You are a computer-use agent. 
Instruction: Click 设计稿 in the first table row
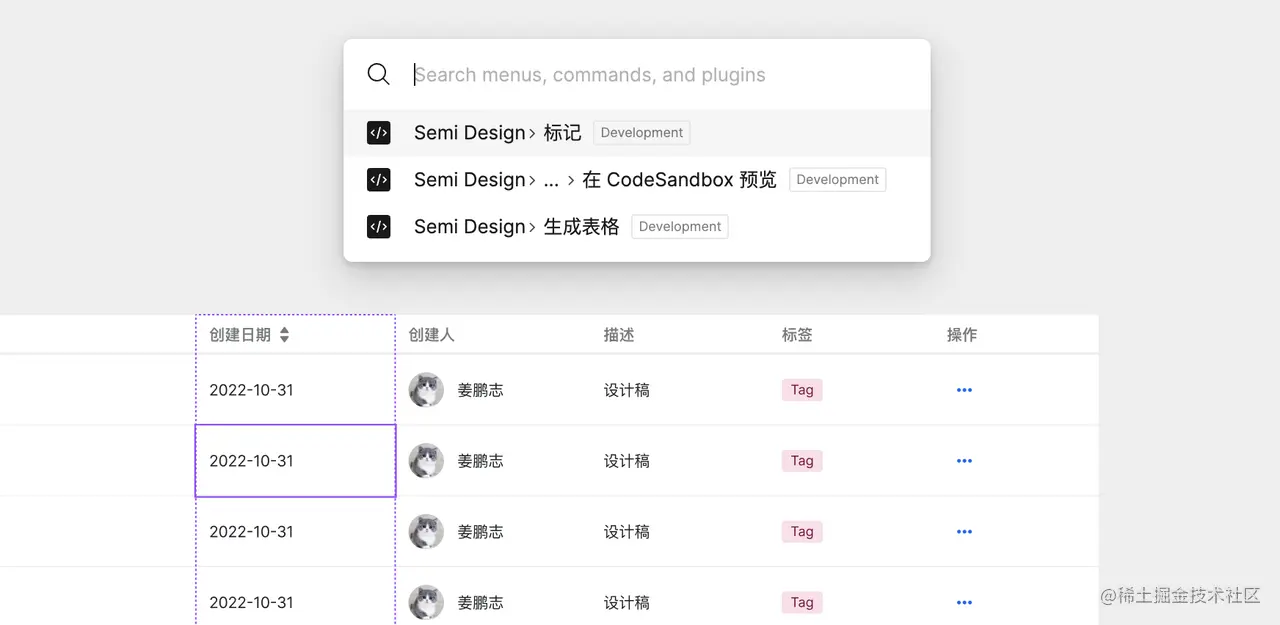pos(627,390)
